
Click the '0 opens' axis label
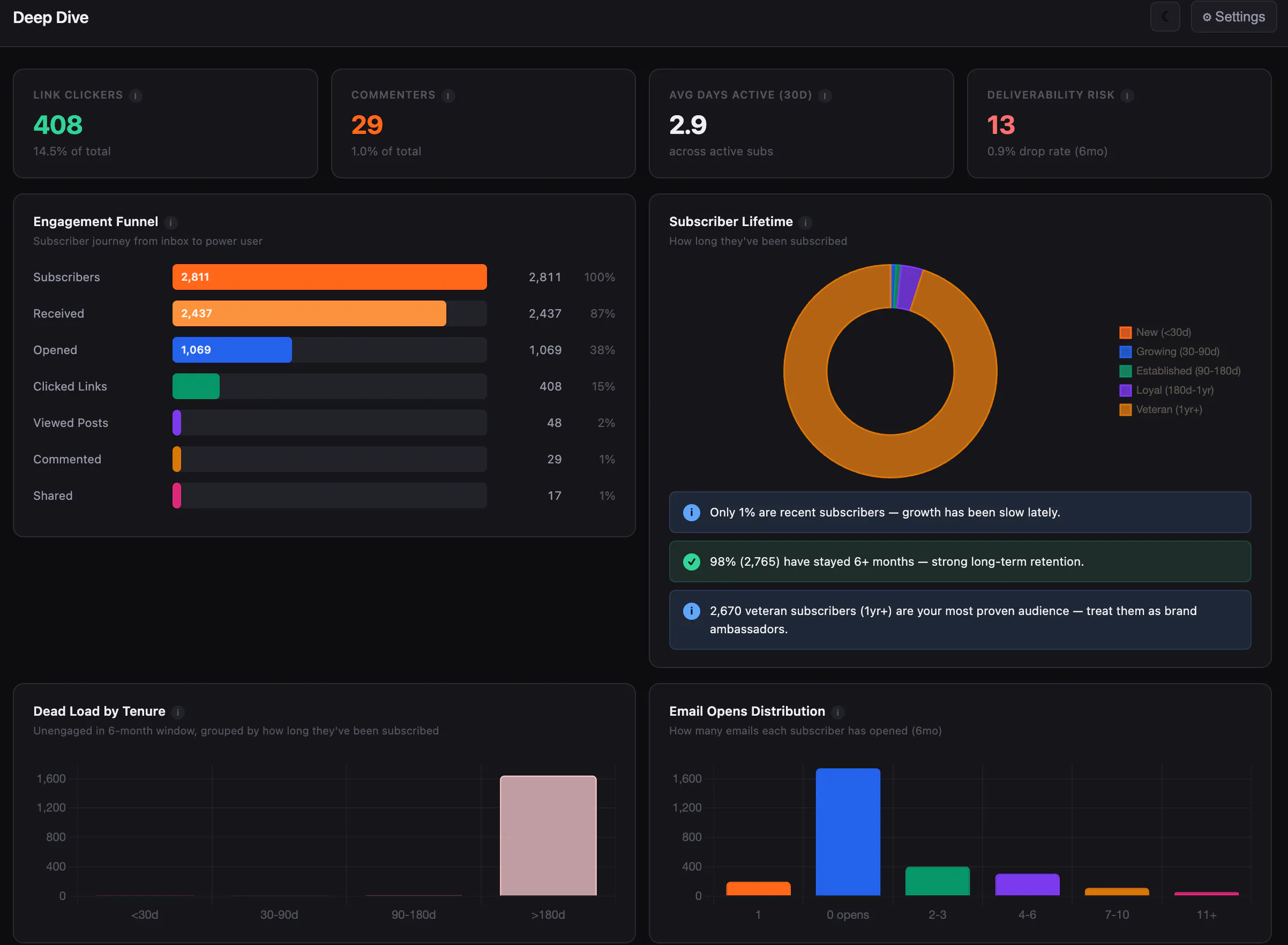pyautogui.click(x=848, y=914)
